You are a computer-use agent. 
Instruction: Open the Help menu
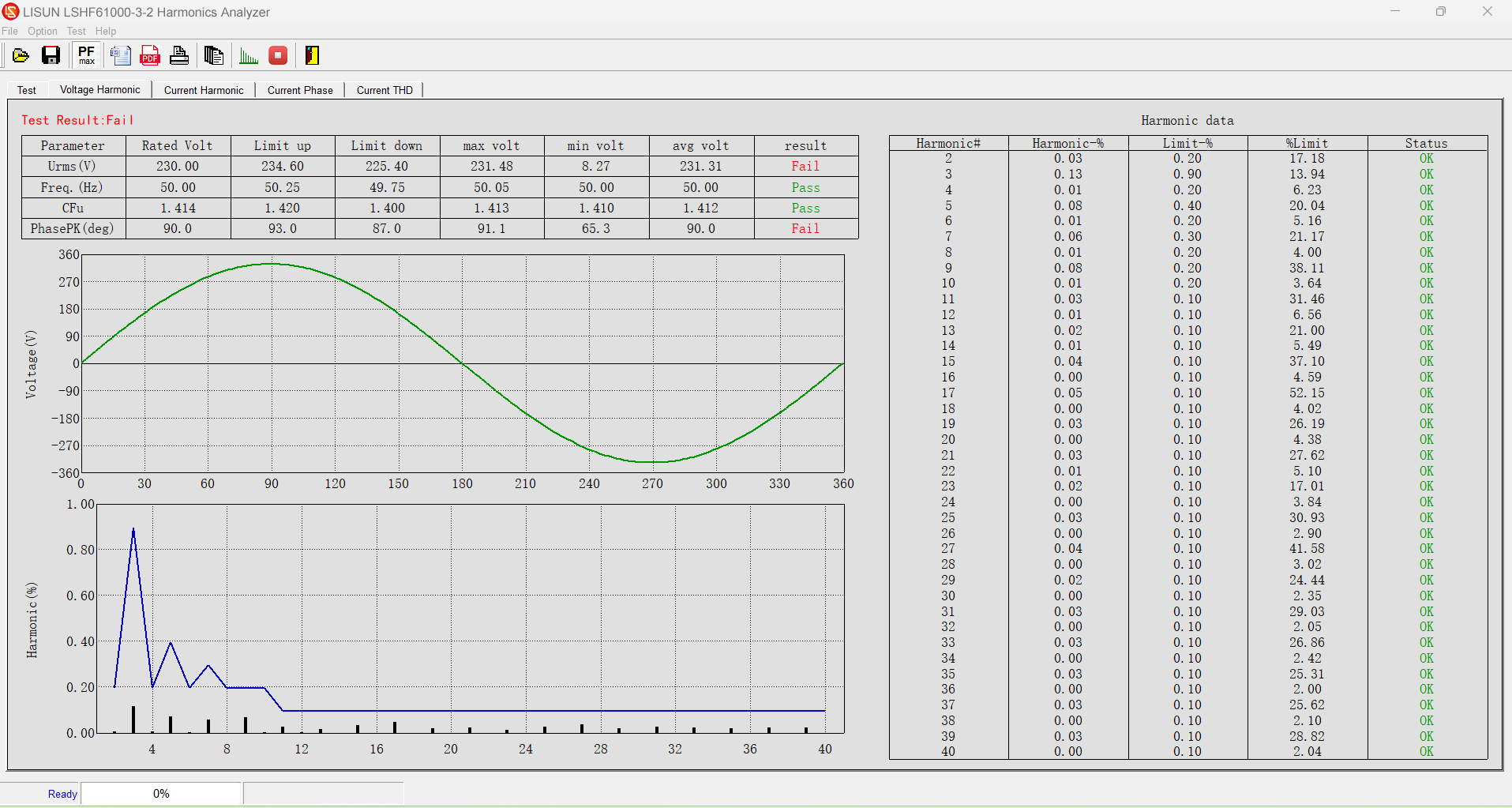pyautogui.click(x=105, y=31)
